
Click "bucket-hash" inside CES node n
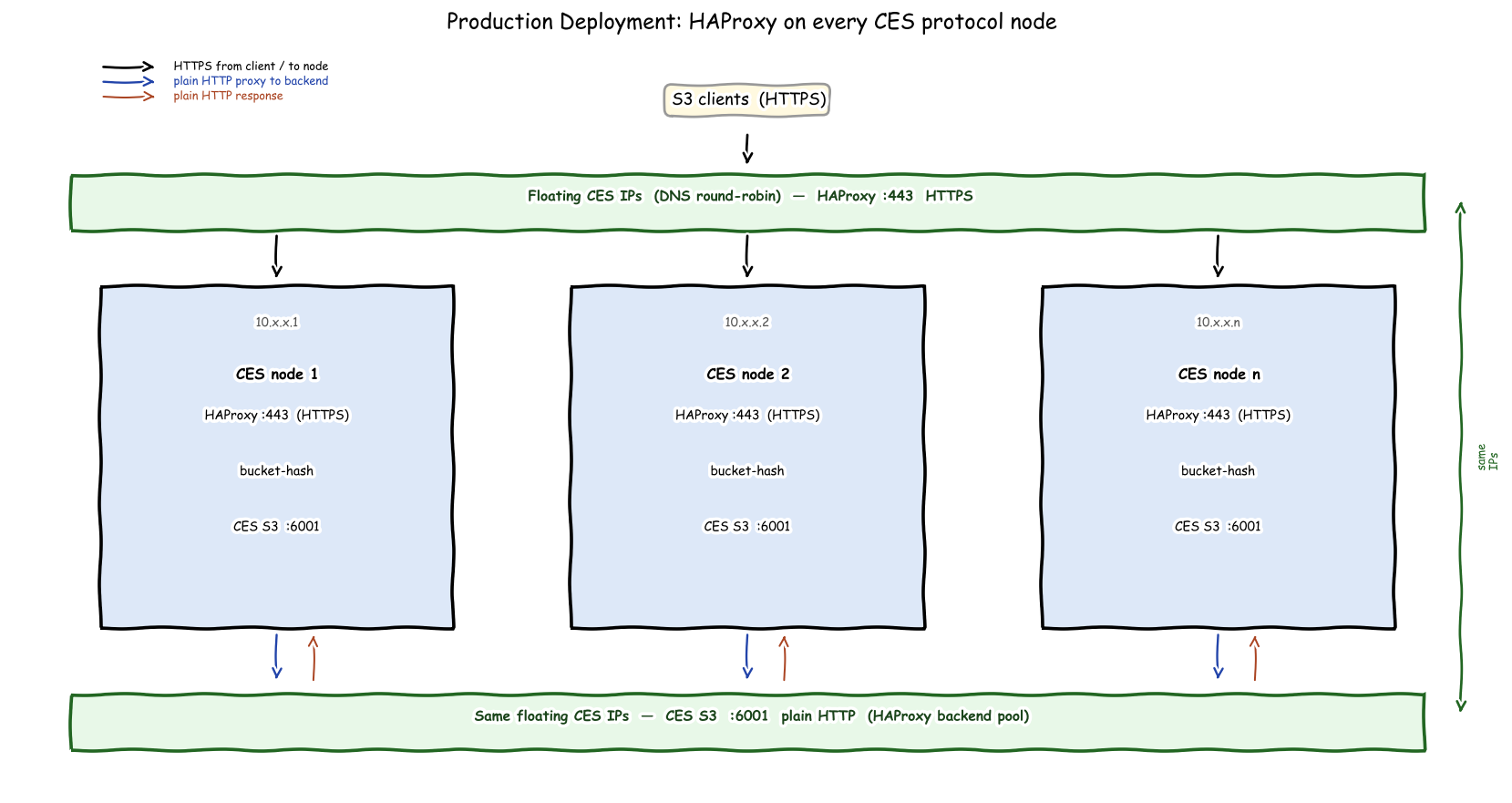[x=1219, y=470]
